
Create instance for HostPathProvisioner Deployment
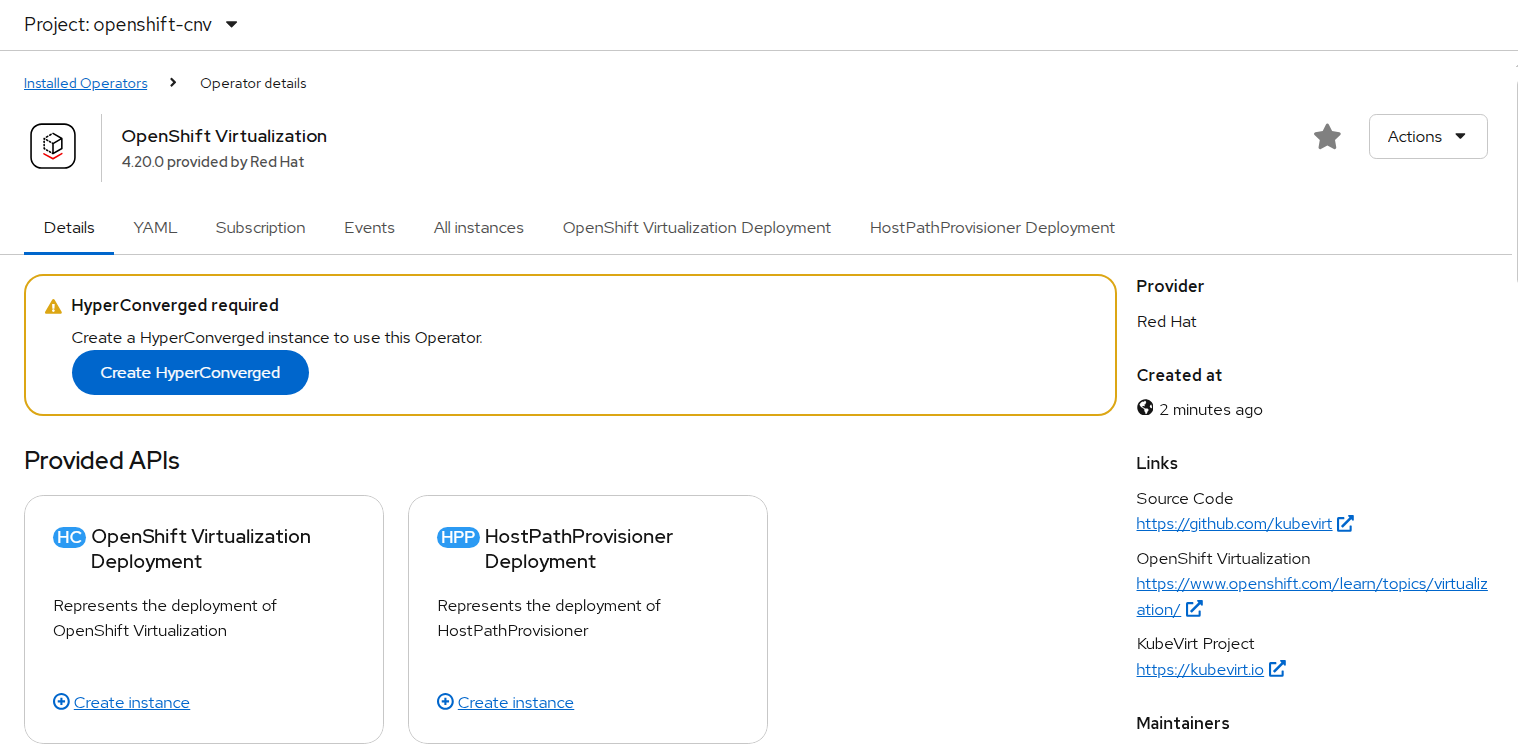(515, 702)
